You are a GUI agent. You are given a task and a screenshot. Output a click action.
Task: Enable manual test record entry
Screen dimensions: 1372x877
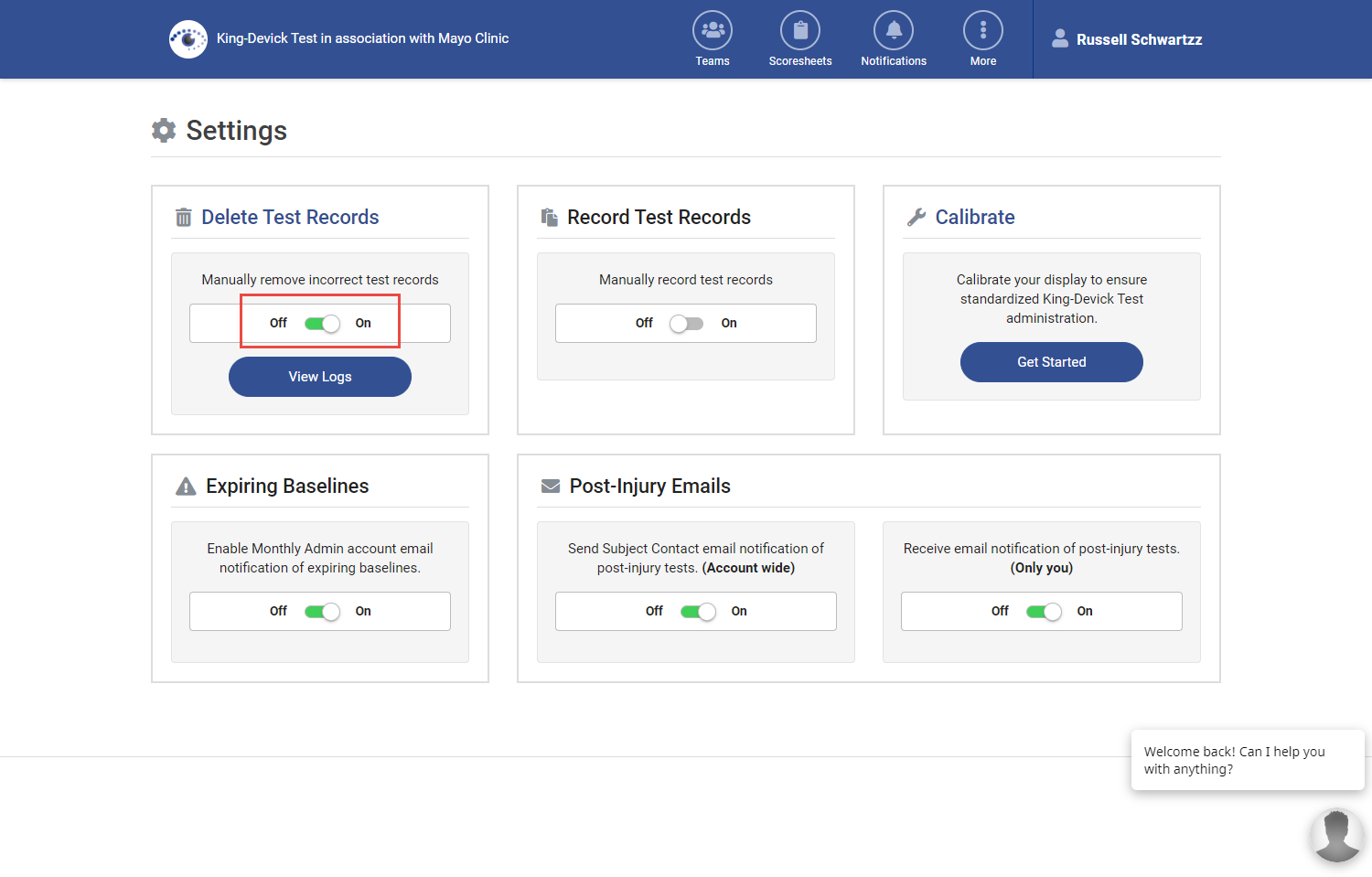[x=686, y=323]
